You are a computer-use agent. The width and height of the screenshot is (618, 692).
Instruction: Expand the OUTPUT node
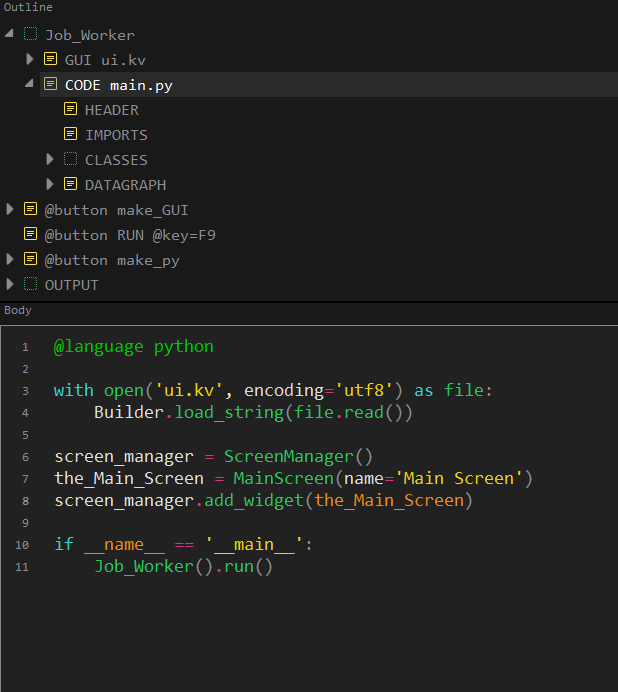coord(10,284)
